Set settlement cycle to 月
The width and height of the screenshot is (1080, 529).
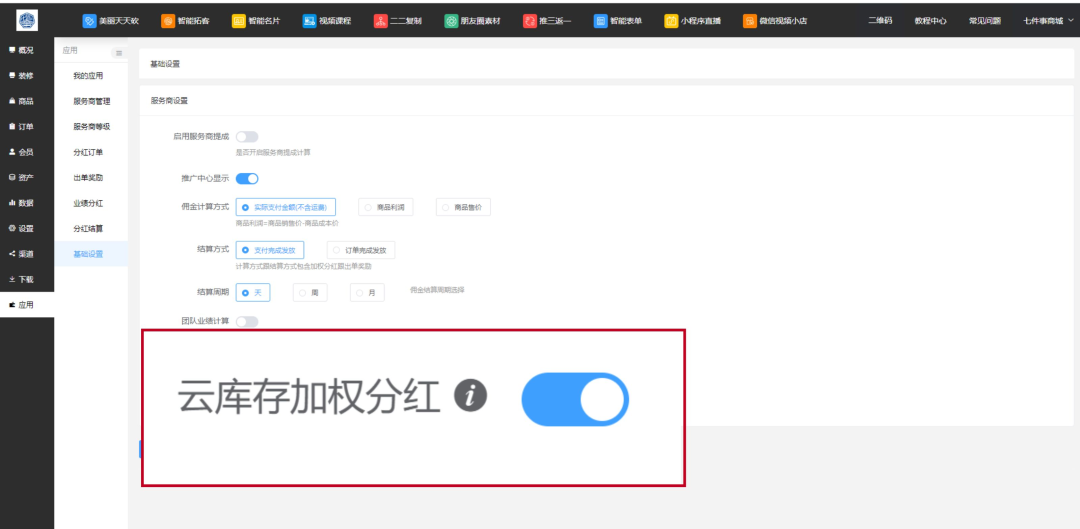(367, 293)
